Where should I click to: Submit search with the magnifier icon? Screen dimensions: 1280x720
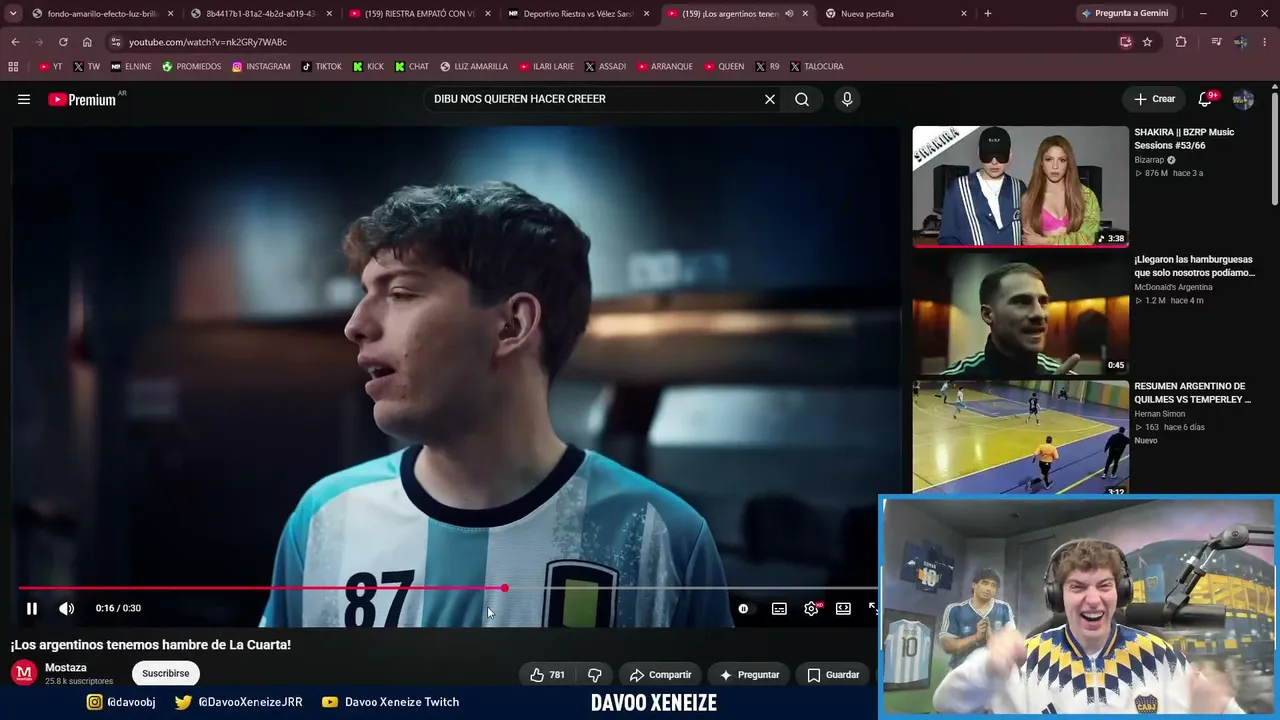[802, 99]
